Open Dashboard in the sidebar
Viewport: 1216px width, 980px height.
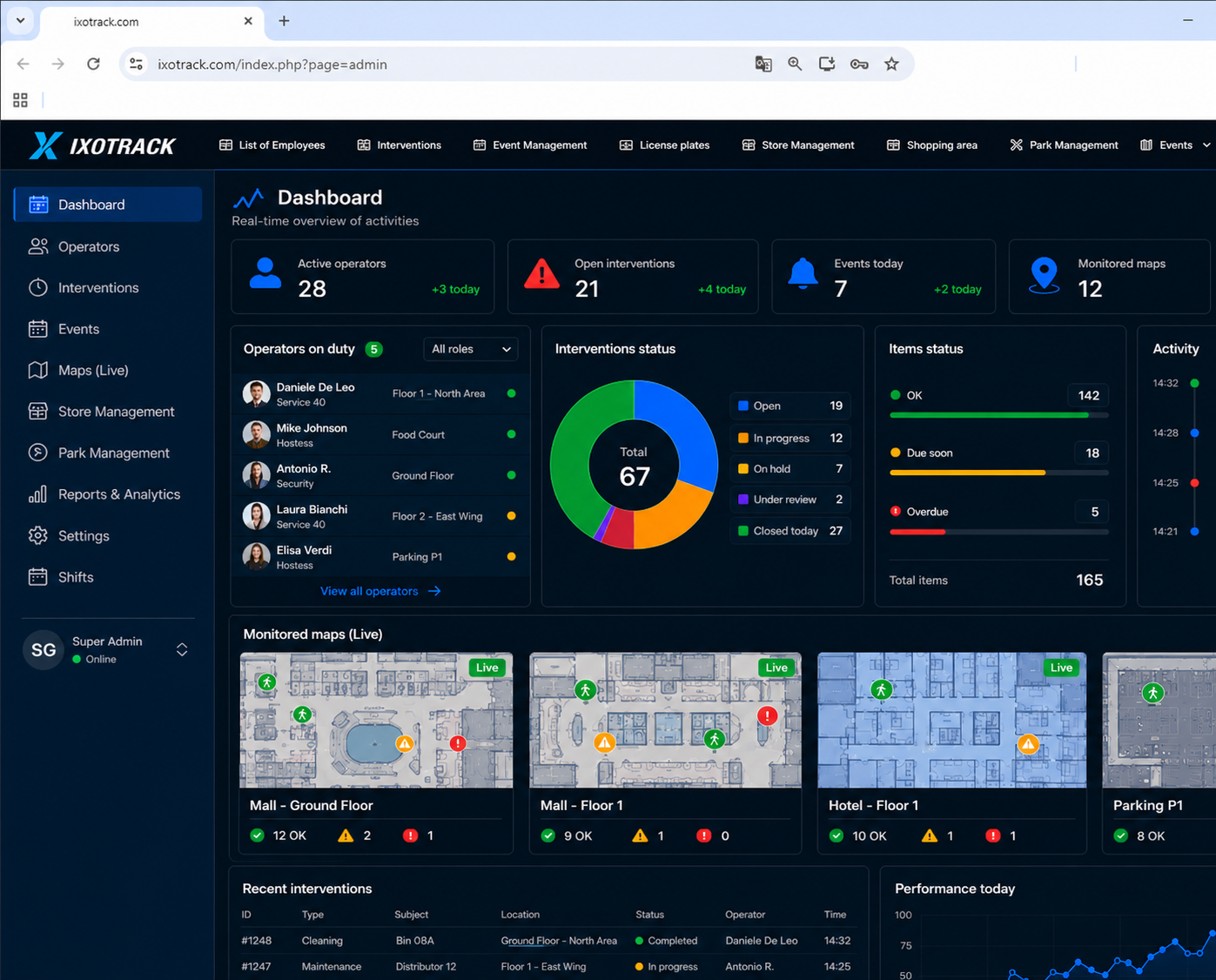(x=108, y=205)
